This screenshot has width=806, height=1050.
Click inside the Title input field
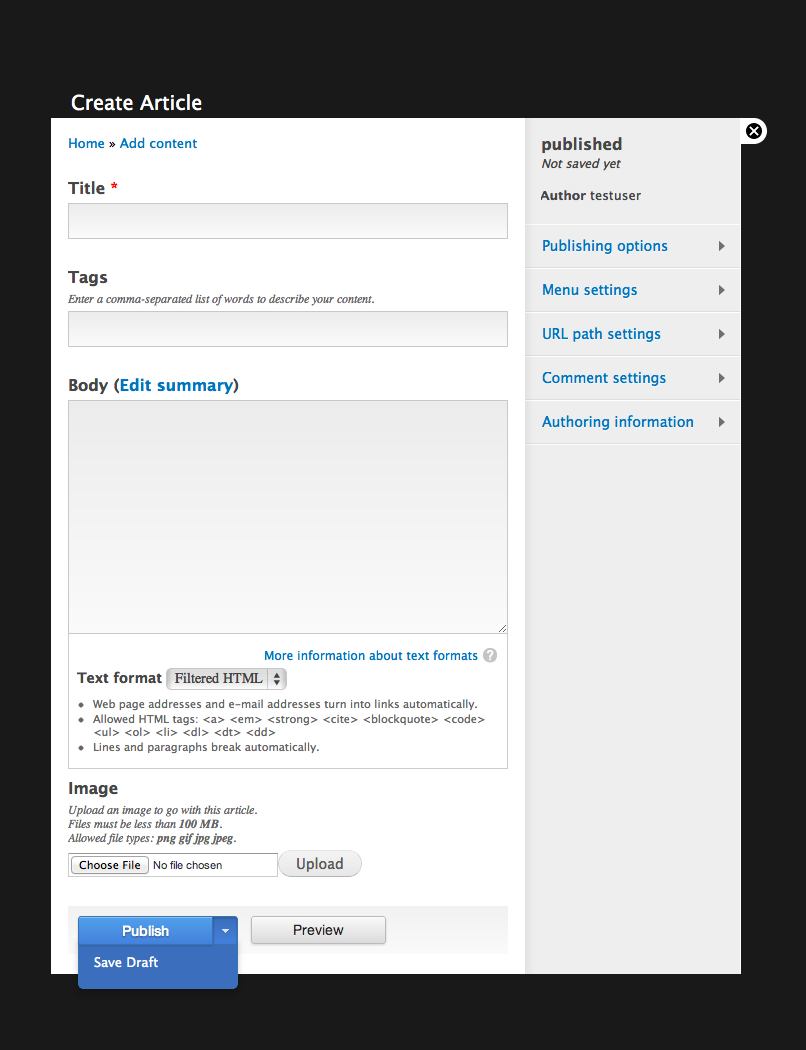(x=287, y=220)
